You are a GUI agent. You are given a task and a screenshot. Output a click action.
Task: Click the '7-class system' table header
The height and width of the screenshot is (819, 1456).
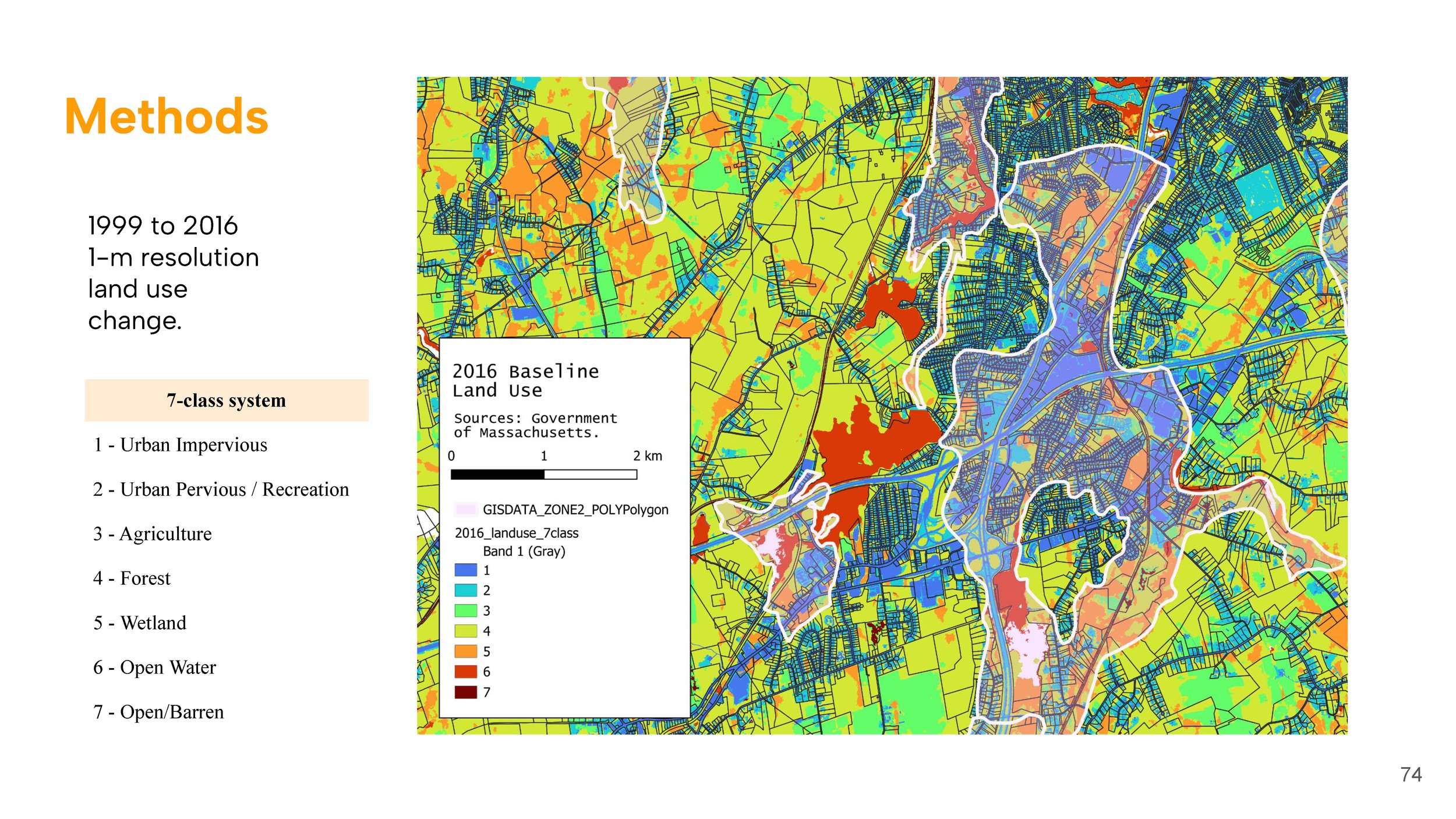pyautogui.click(x=227, y=400)
